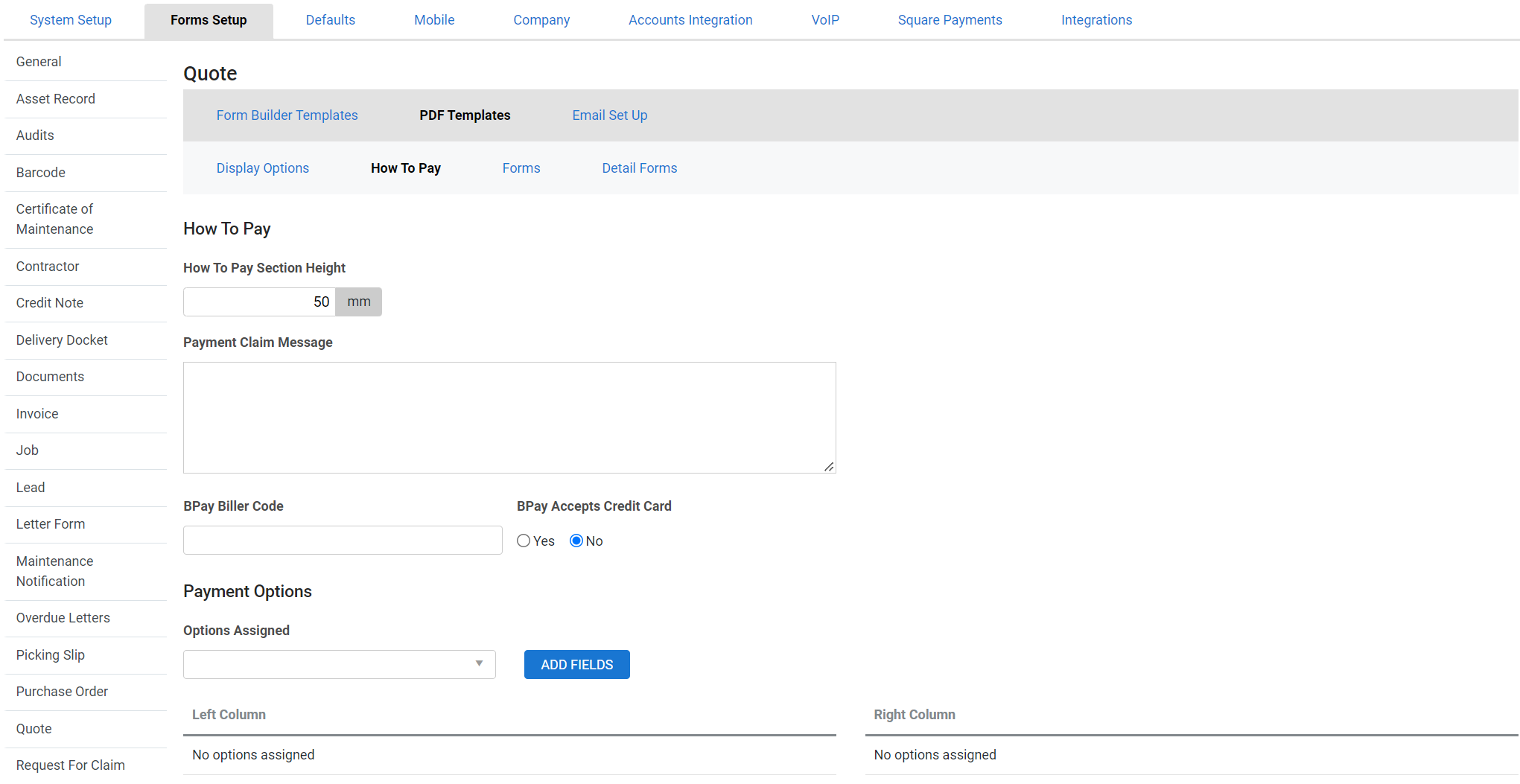The height and width of the screenshot is (784, 1520).
Task: Open the Company settings tab
Action: point(541,20)
